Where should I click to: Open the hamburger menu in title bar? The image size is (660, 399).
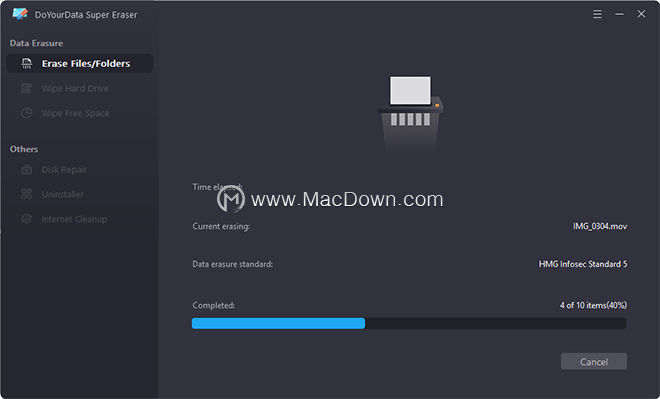[x=597, y=14]
